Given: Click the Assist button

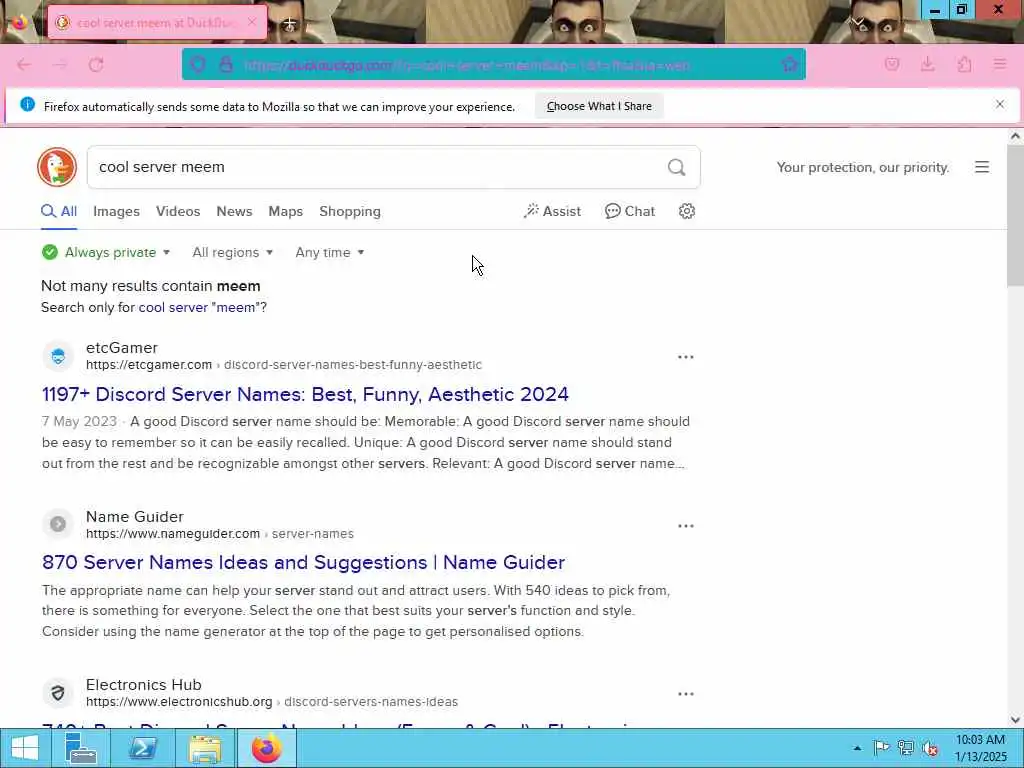Looking at the screenshot, I should tap(552, 211).
